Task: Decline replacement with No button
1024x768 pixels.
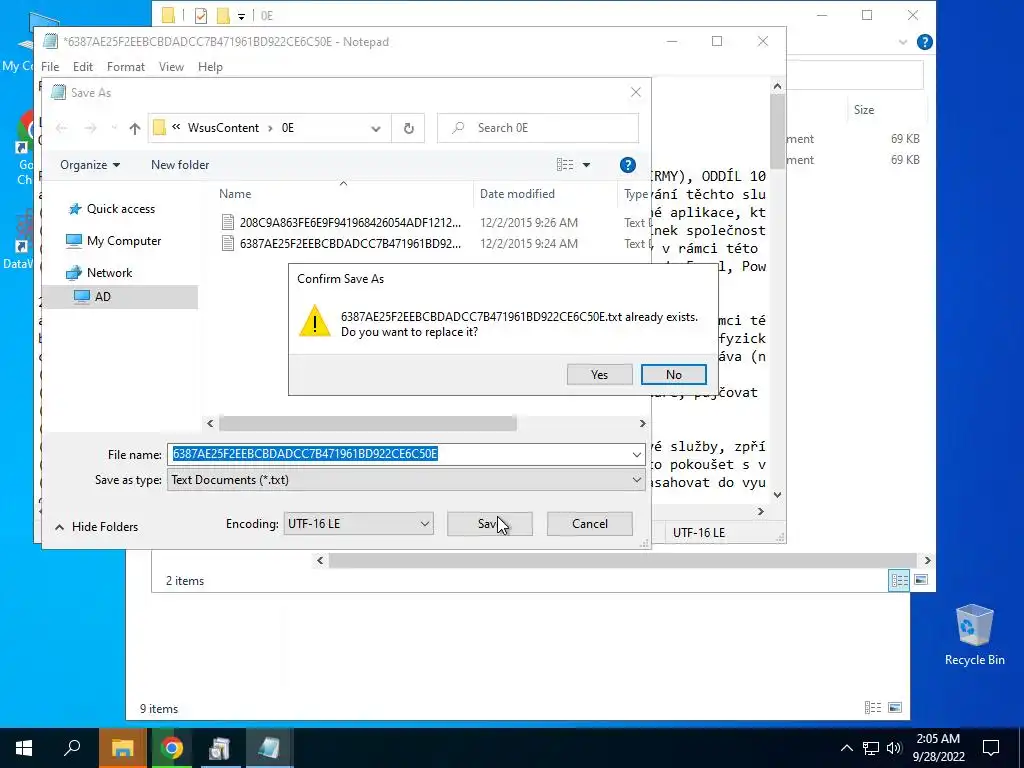Action: tap(673, 375)
